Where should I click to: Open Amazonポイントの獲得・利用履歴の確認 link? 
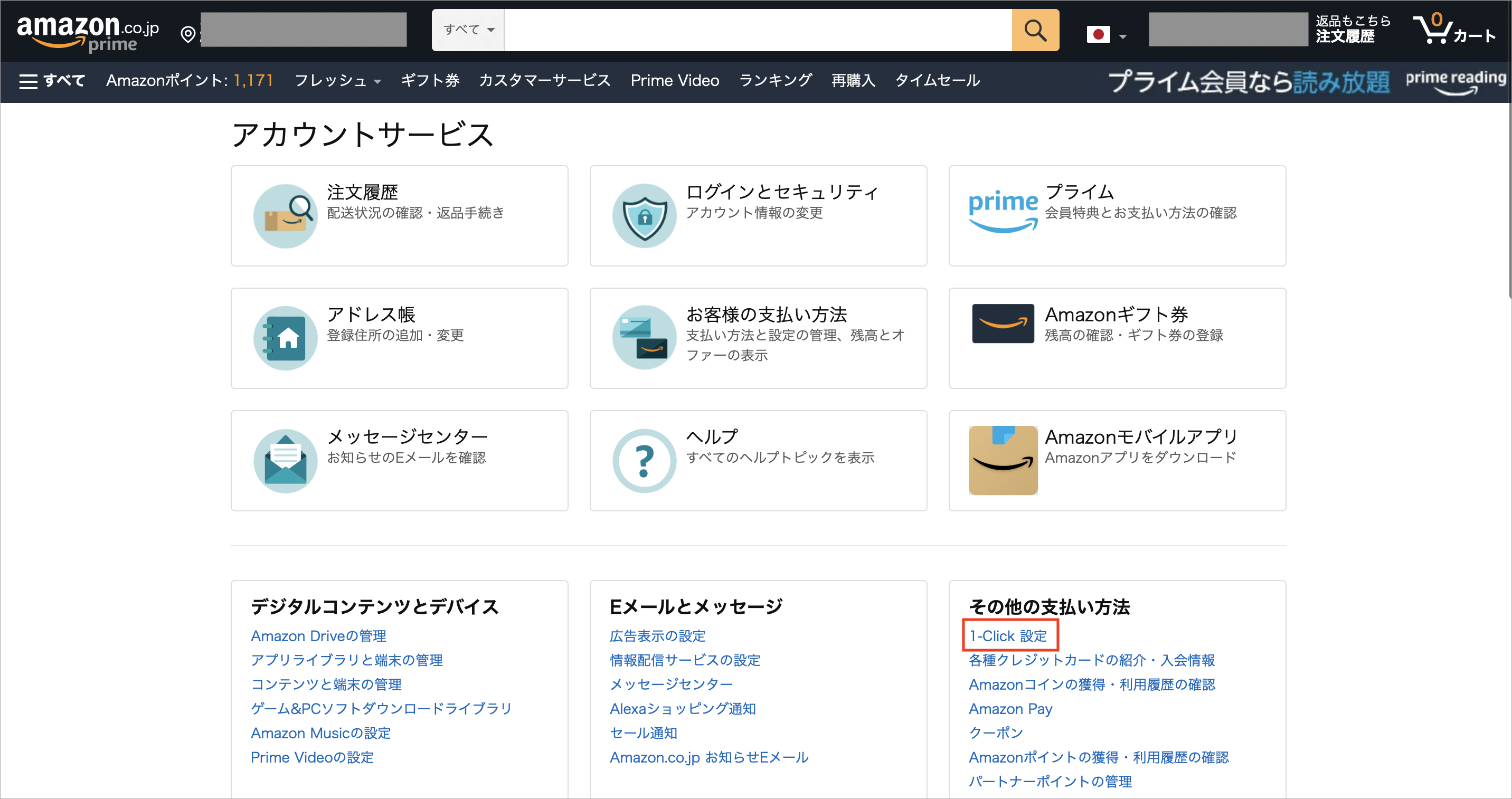coord(1099,758)
